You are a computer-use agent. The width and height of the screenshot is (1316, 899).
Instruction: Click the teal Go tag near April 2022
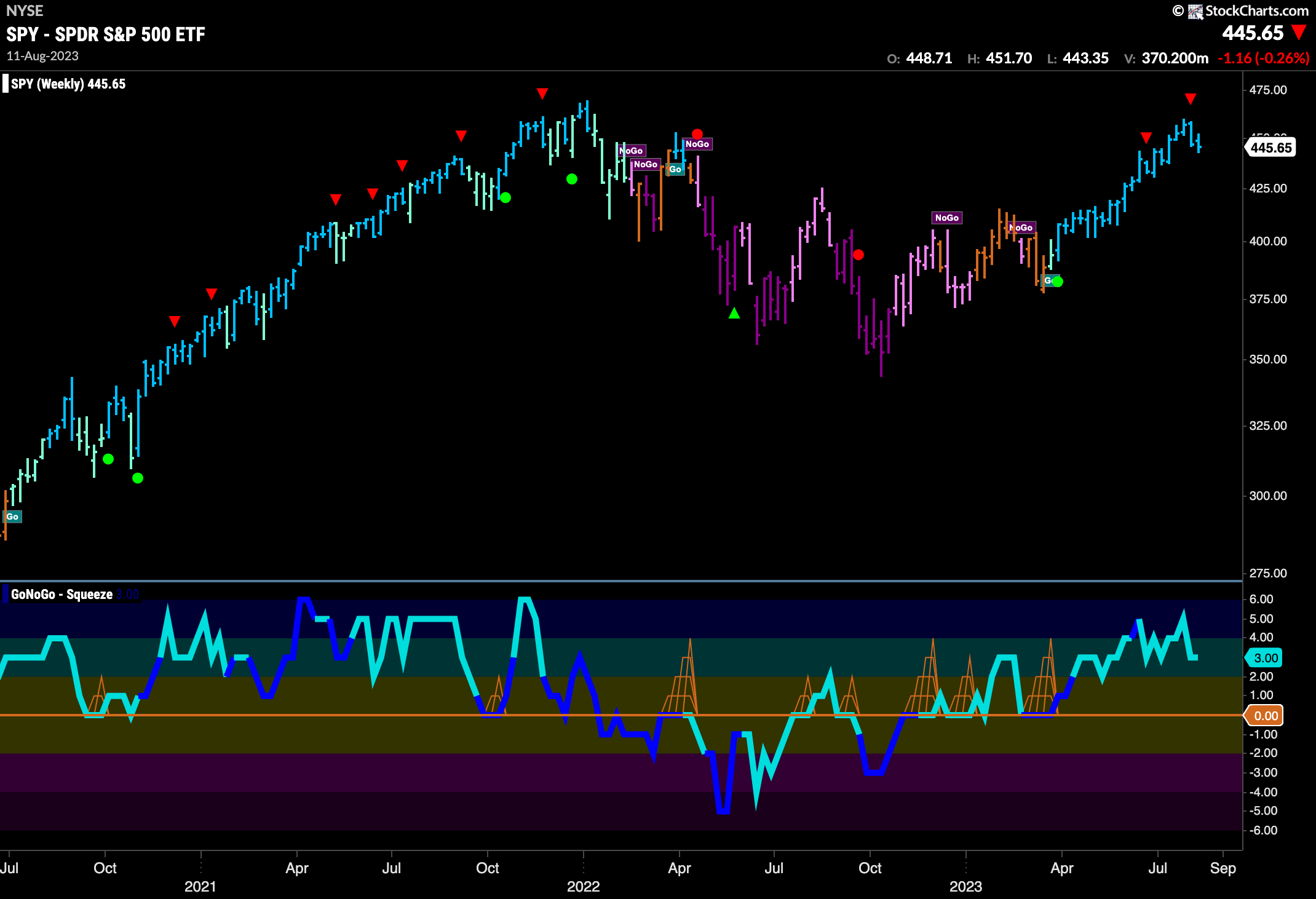point(675,169)
